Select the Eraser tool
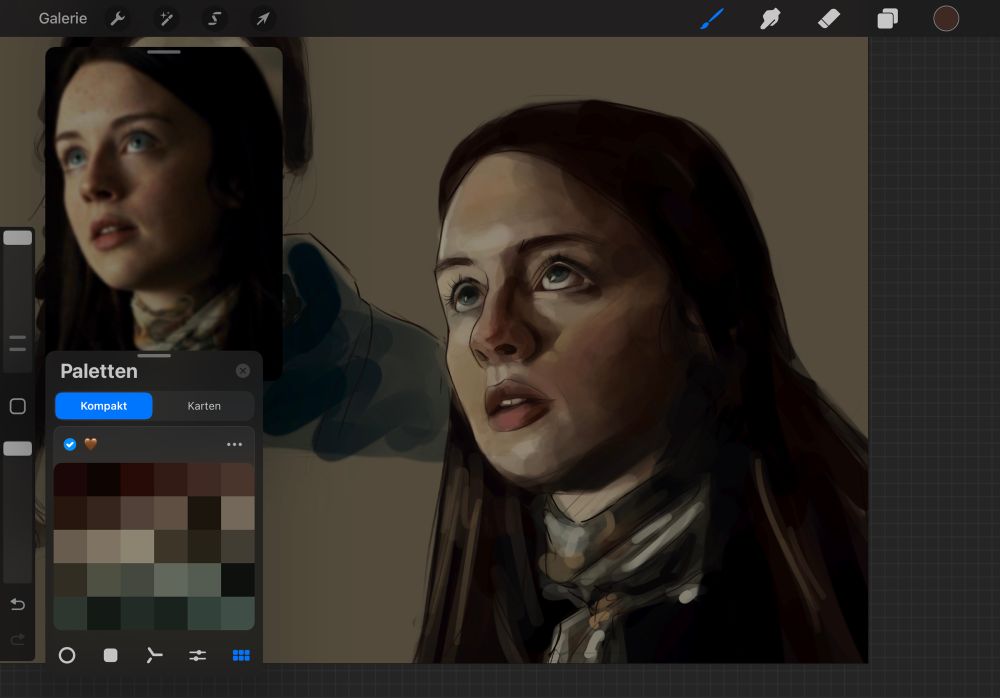 (829, 19)
